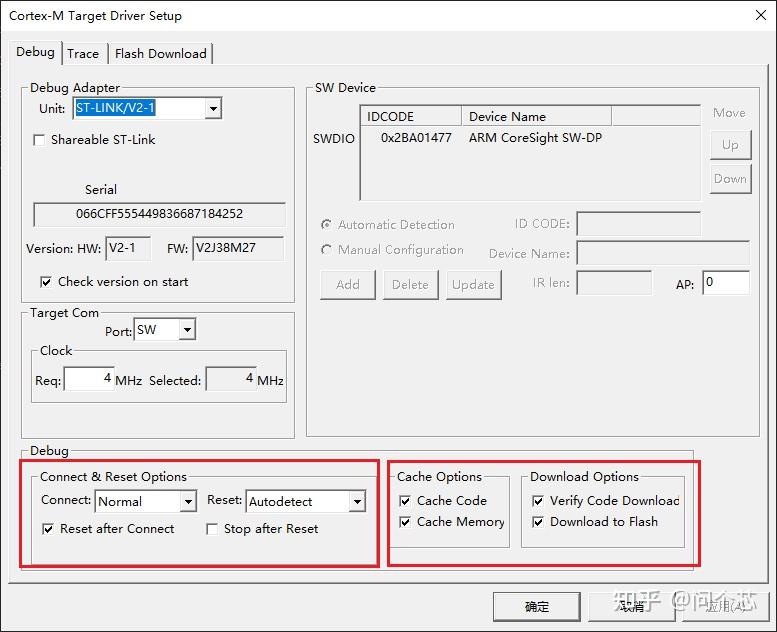Image resolution: width=777 pixels, height=632 pixels.
Task: Select the ARM CoreSight SW-DP device row
Action: point(530,138)
